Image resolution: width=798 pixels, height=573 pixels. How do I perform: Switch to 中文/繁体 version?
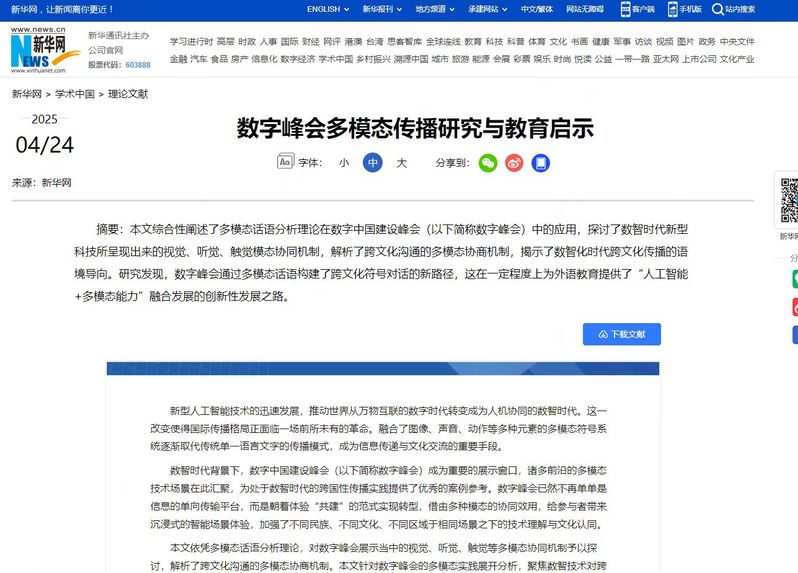pos(537,9)
